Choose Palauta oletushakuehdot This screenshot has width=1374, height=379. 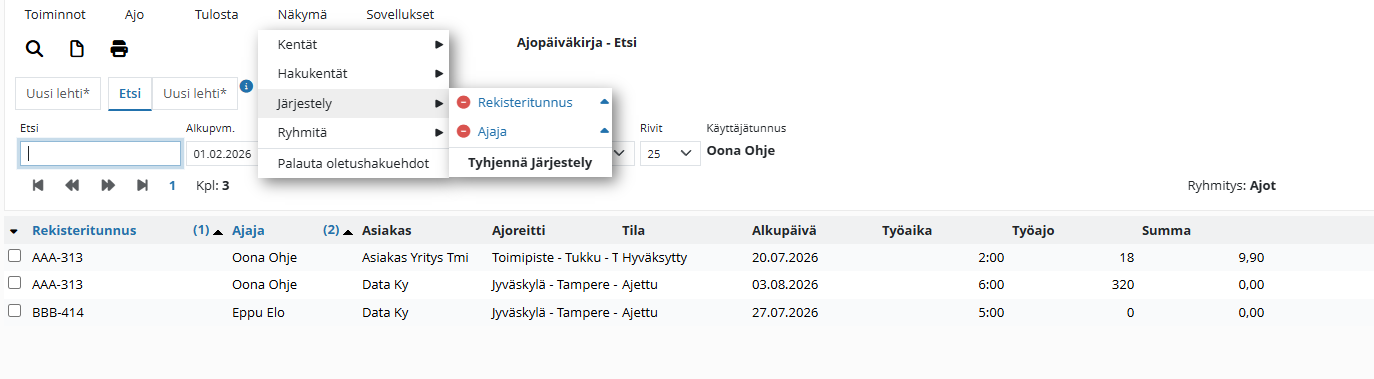[353, 163]
